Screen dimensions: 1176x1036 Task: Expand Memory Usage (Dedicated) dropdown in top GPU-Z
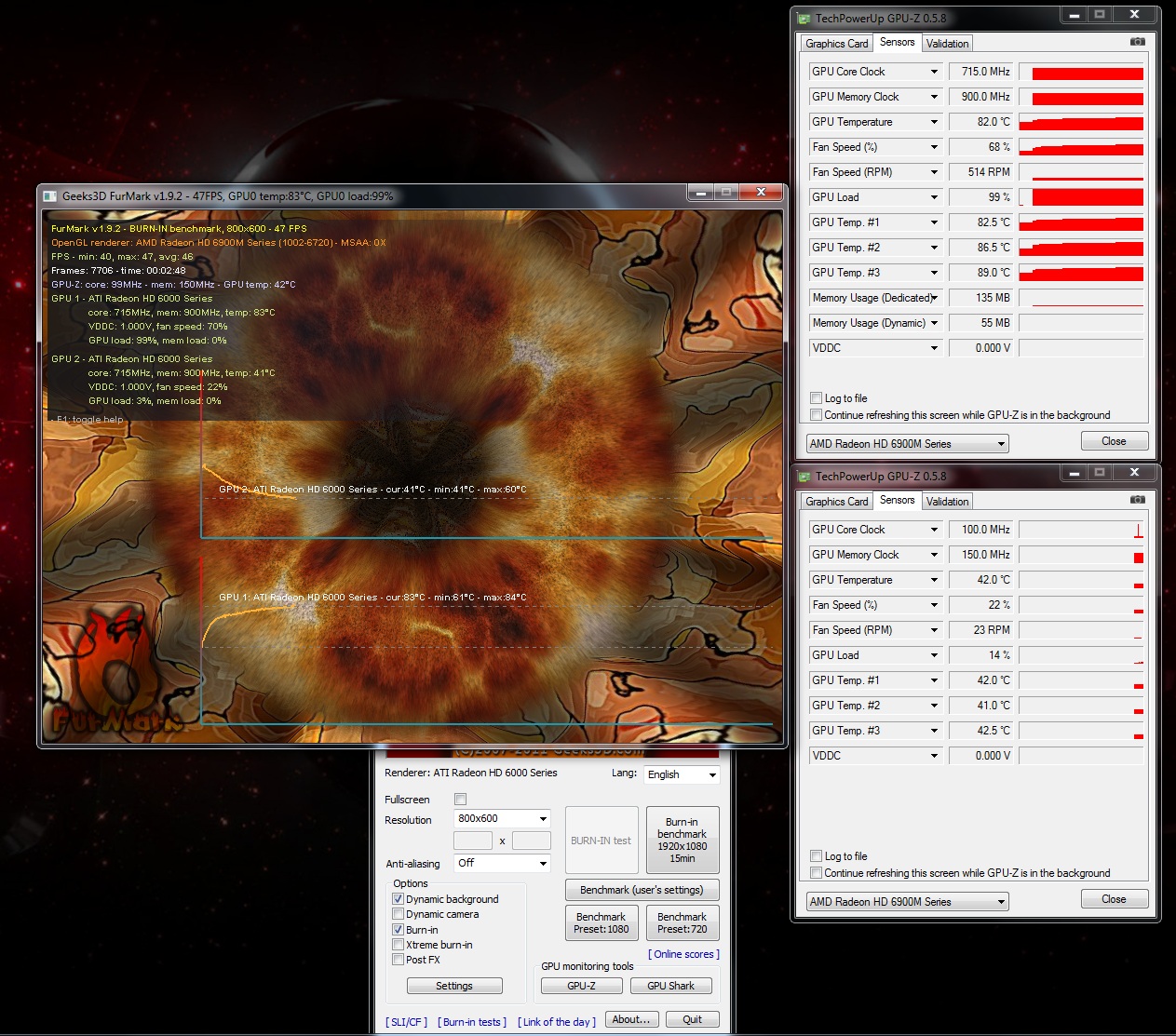[935, 298]
